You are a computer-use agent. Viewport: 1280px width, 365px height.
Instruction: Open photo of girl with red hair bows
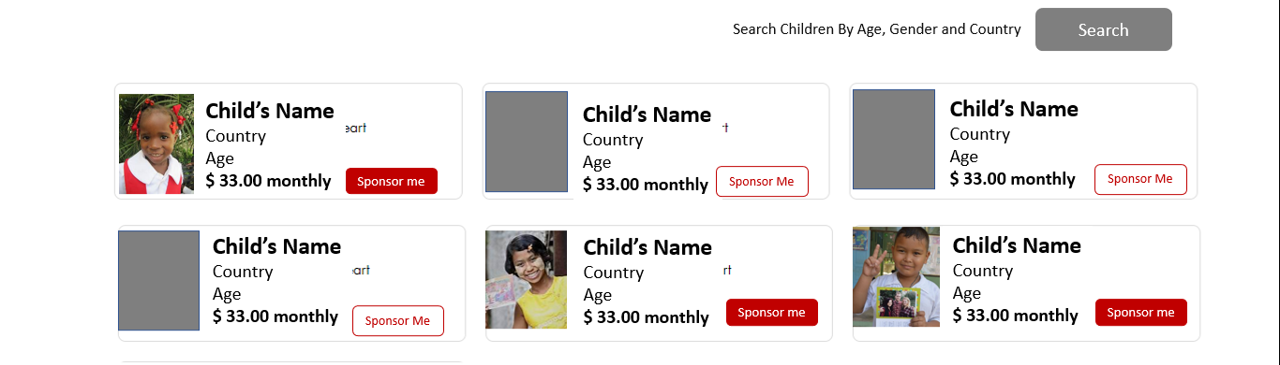click(x=157, y=144)
